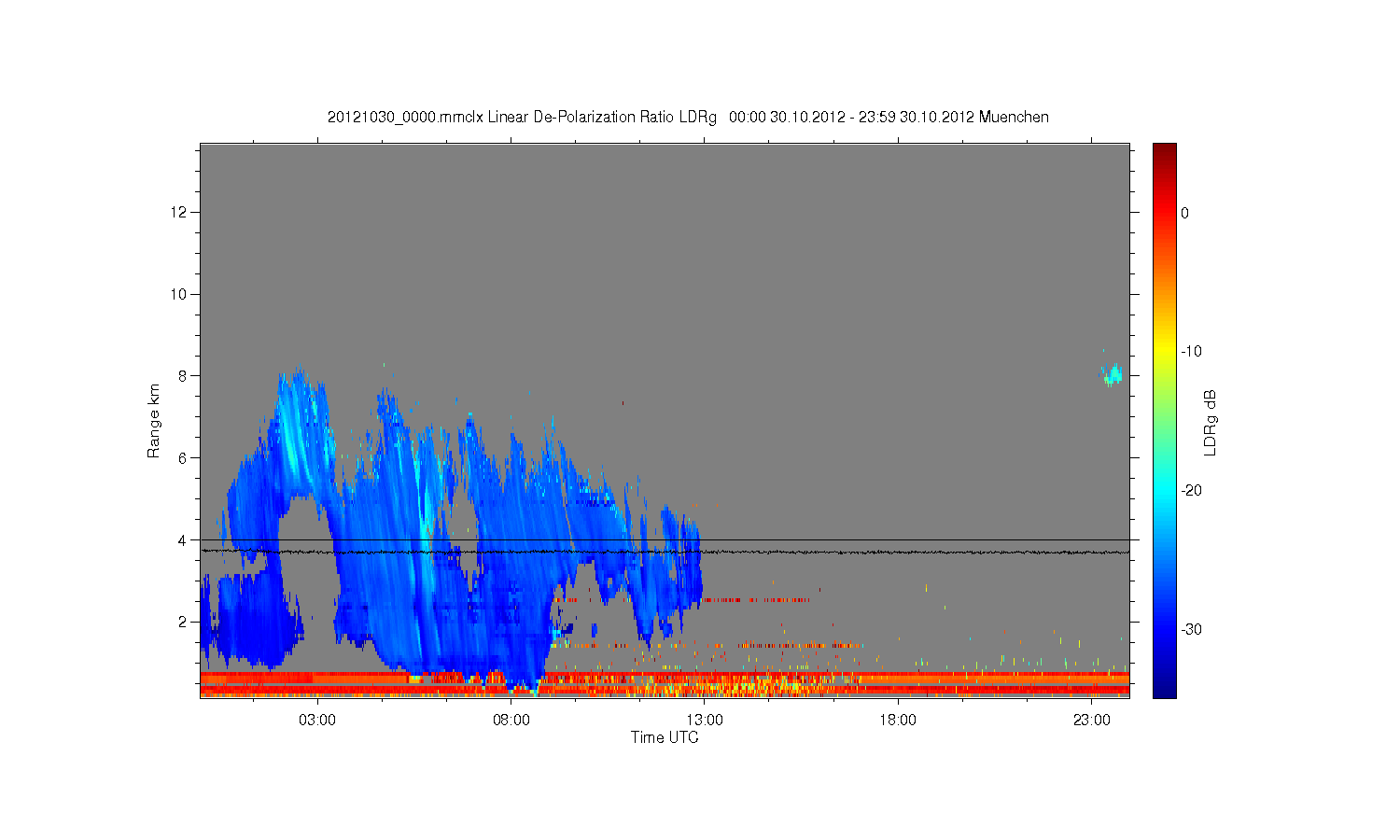Click the 6 km range tick label
This screenshot has width=1400, height=840.
183,458
